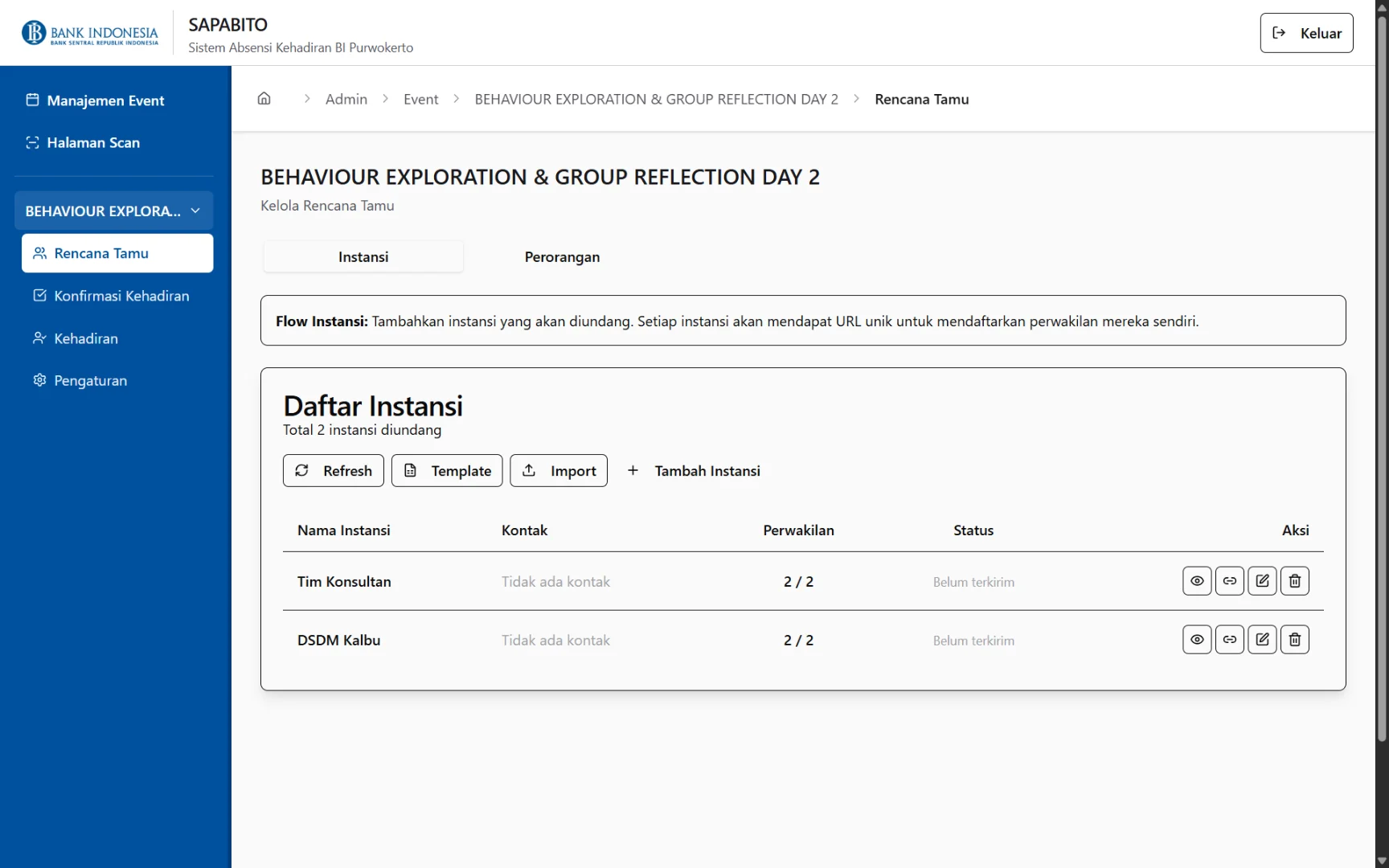
Task: Open Manajemen Event in sidebar
Action: pos(113,100)
